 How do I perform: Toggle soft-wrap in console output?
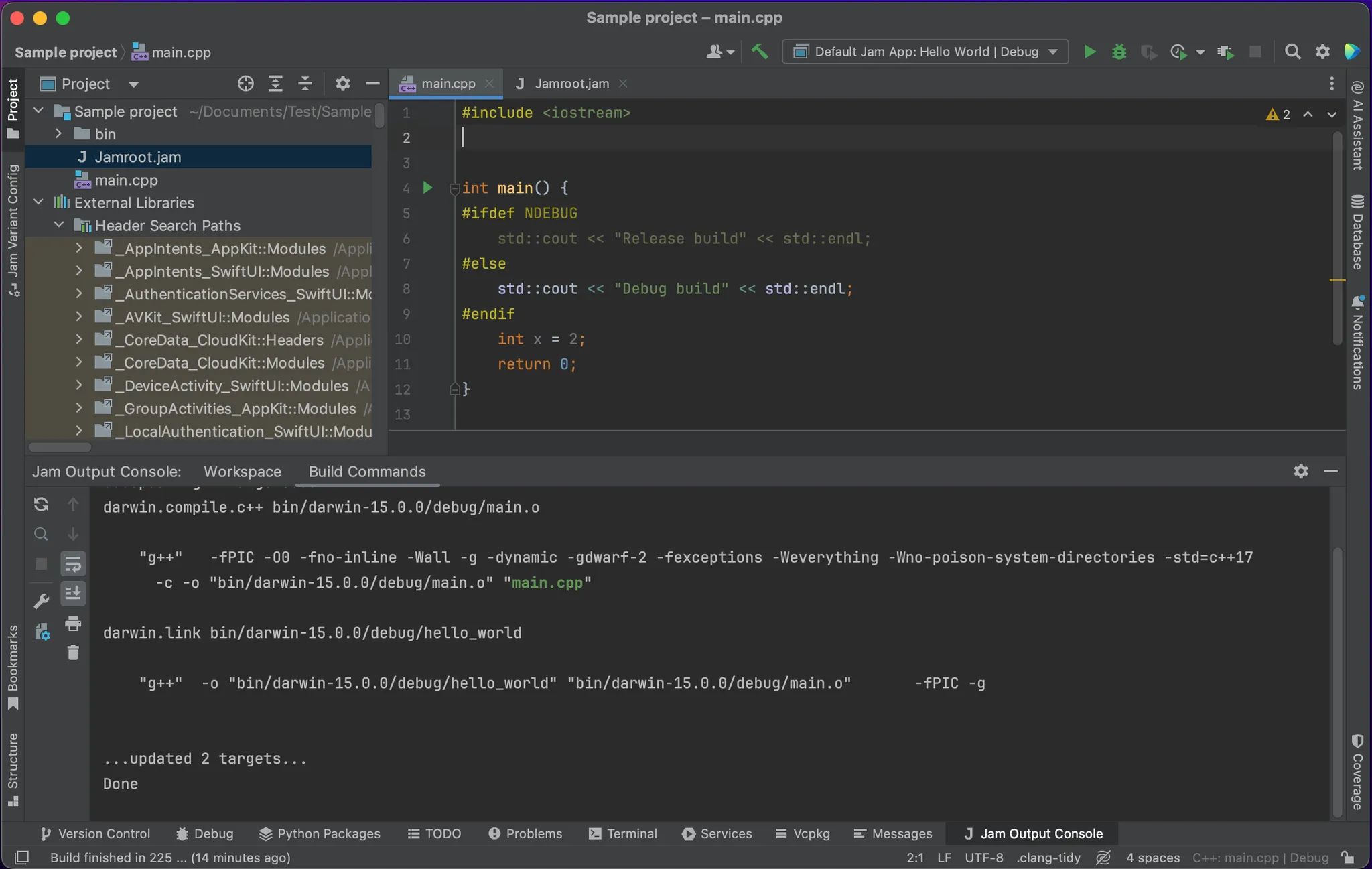coord(73,564)
